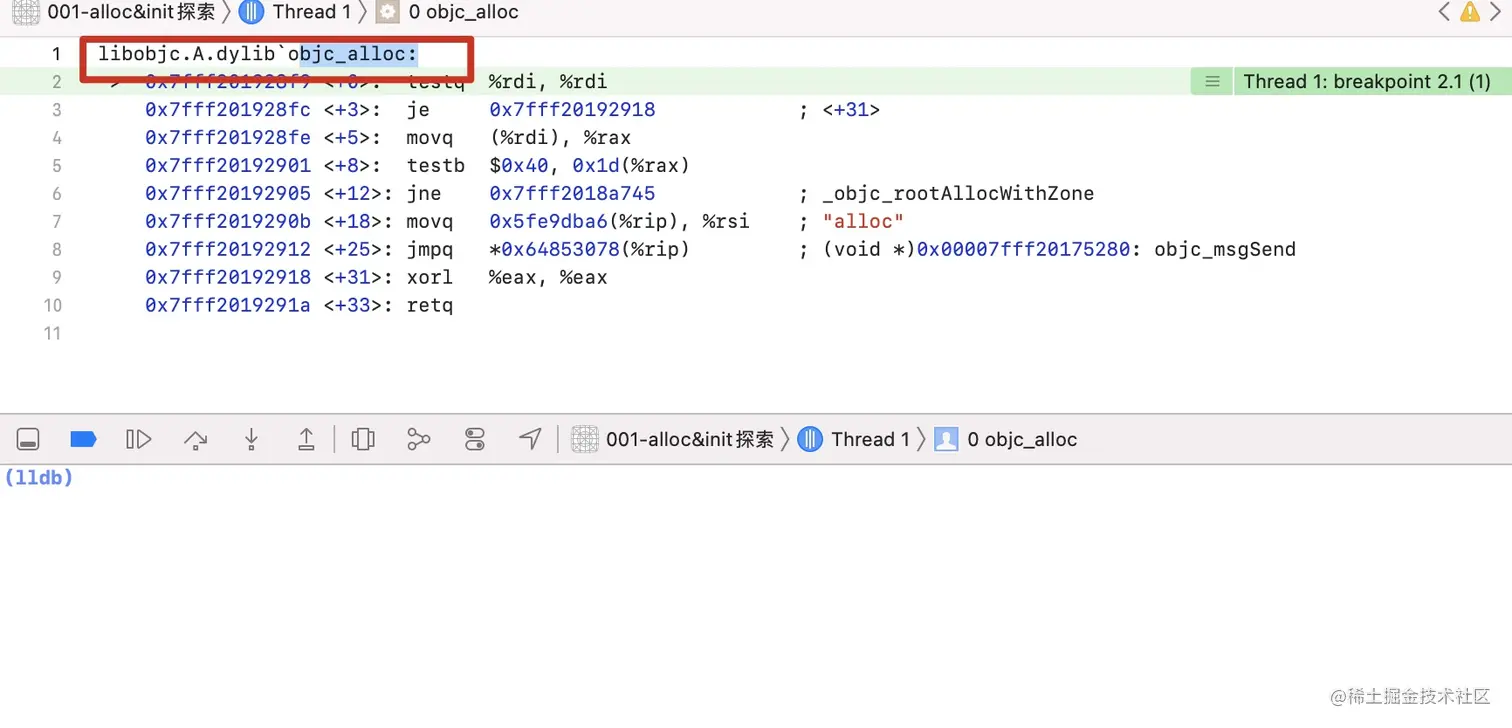Open the Debug Memory Graph tool

(x=419, y=439)
